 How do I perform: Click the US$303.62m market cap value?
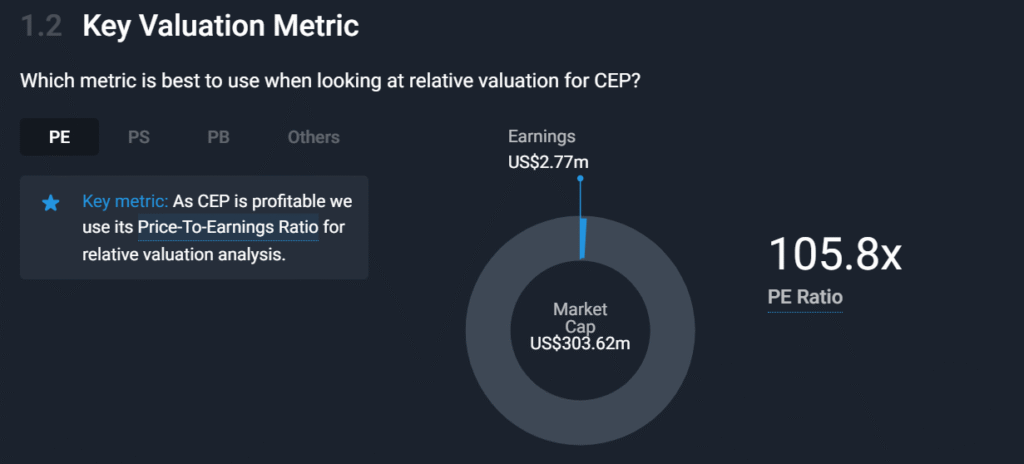[x=581, y=343]
